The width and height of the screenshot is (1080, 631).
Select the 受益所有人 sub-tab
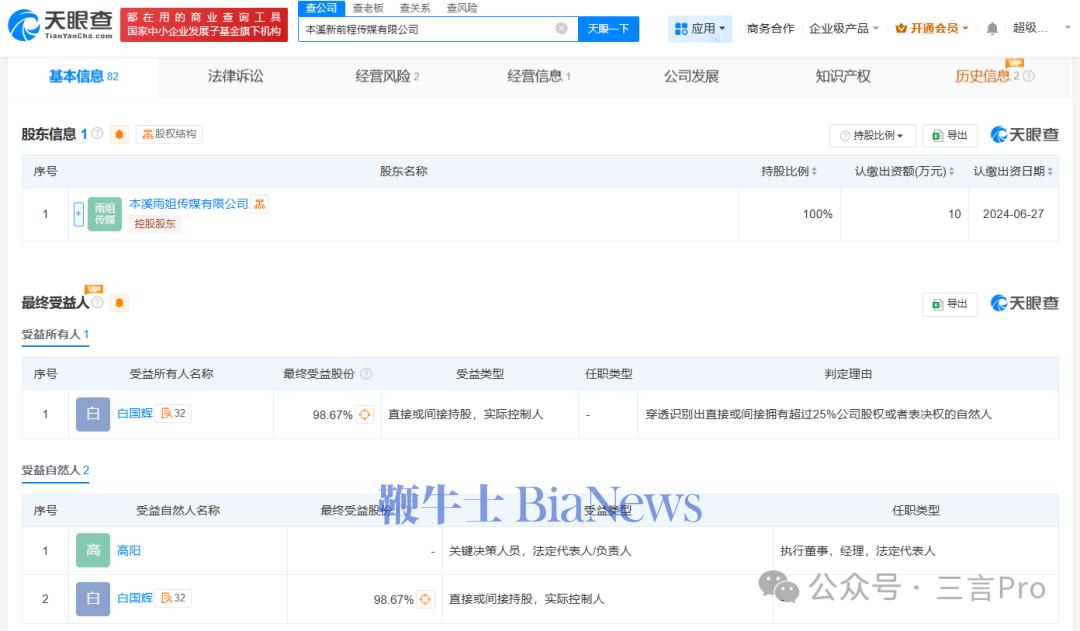55,334
